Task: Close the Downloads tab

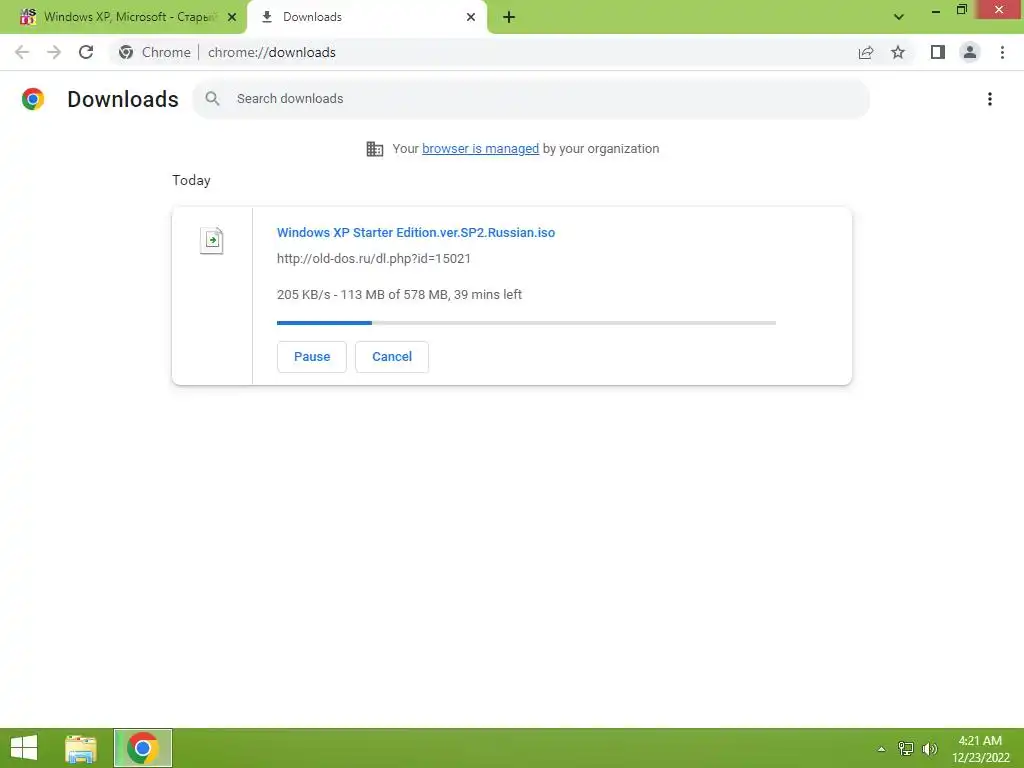Action: (471, 17)
